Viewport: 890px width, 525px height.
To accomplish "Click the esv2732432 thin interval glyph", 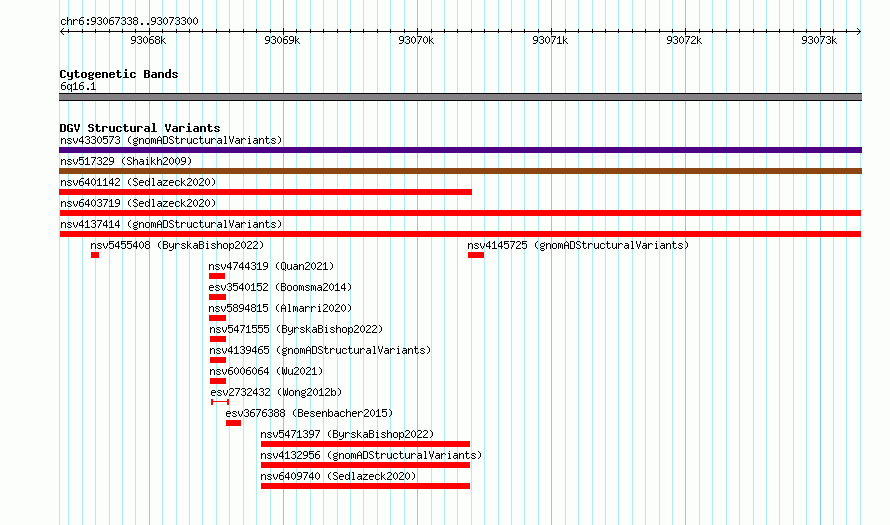I will click(220, 402).
